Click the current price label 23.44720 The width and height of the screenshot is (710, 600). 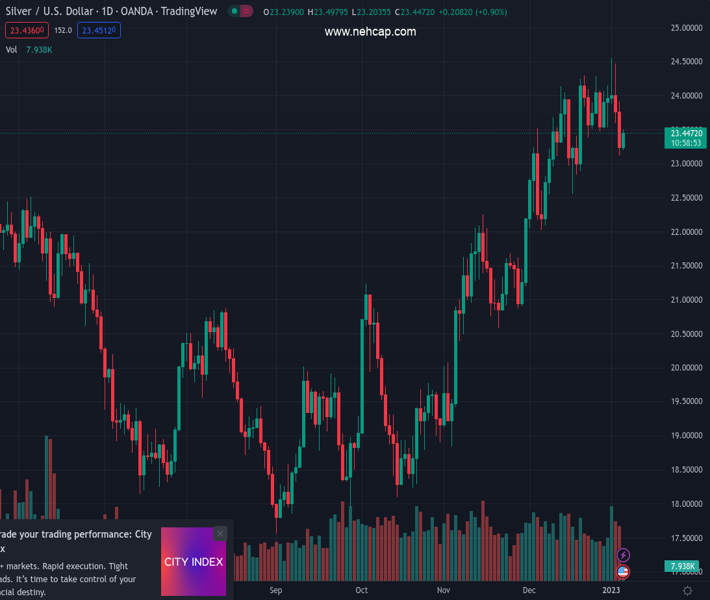(x=686, y=133)
